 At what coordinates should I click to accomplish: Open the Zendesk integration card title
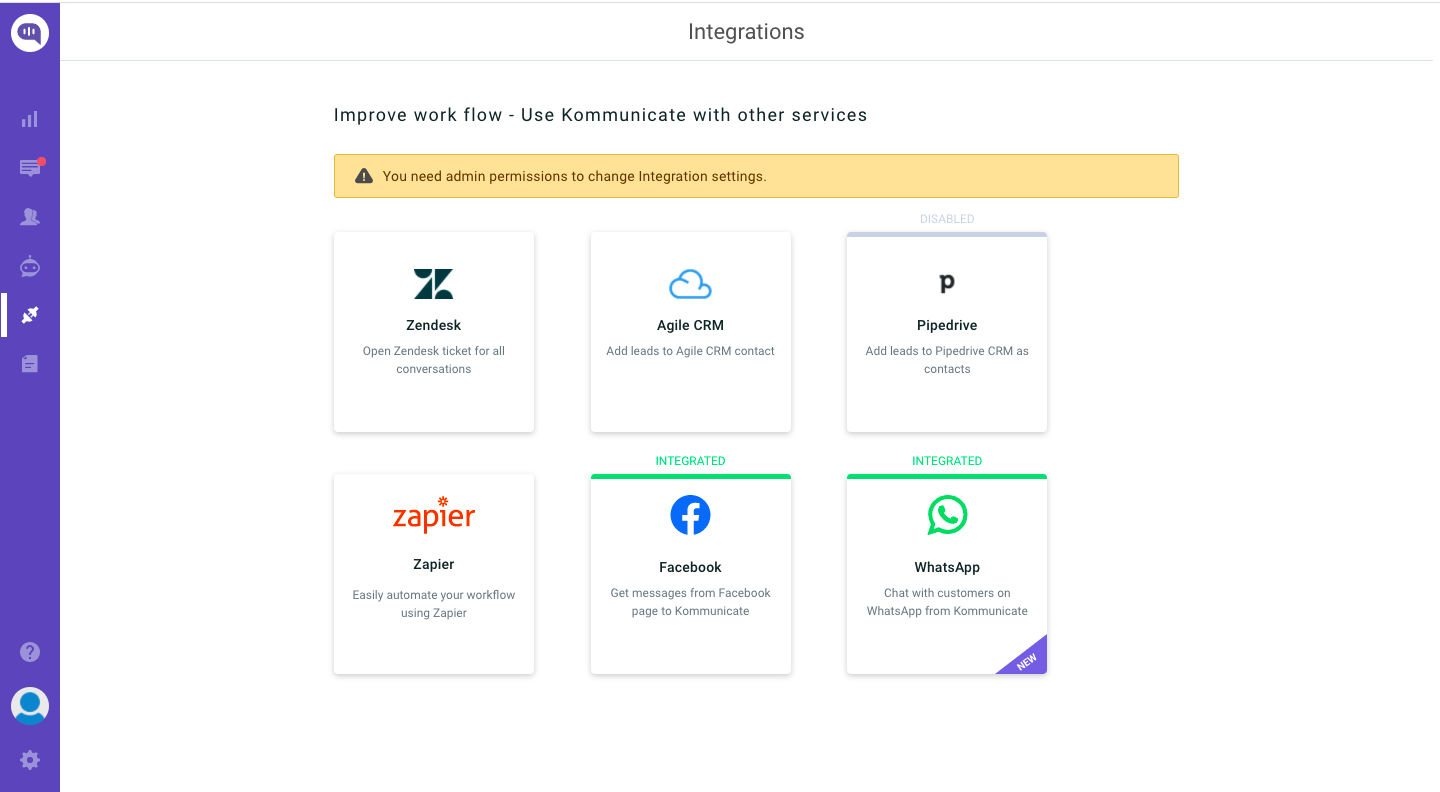[x=434, y=325]
